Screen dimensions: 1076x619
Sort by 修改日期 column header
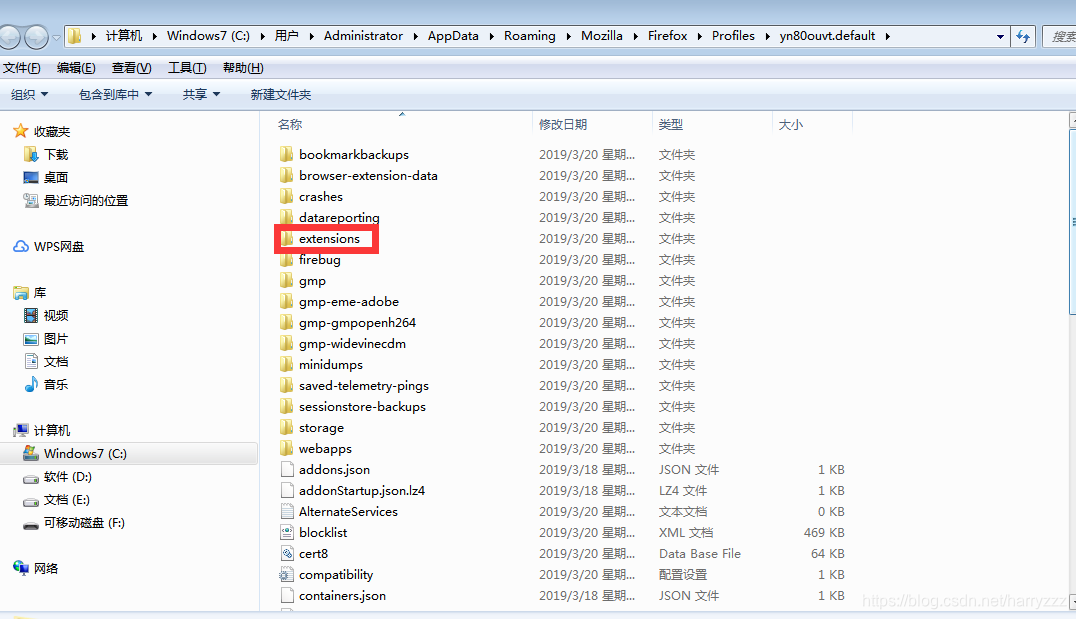click(562, 124)
